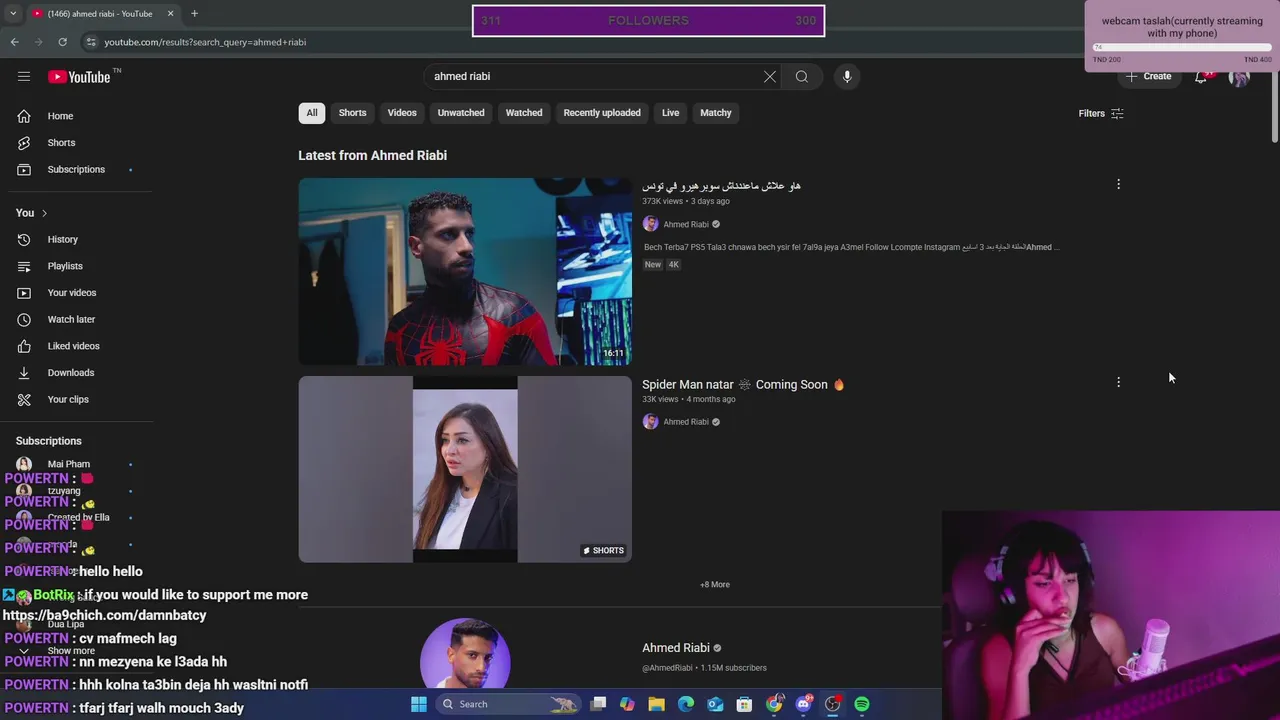Open the Shorts thumbnail with woman

465,469
